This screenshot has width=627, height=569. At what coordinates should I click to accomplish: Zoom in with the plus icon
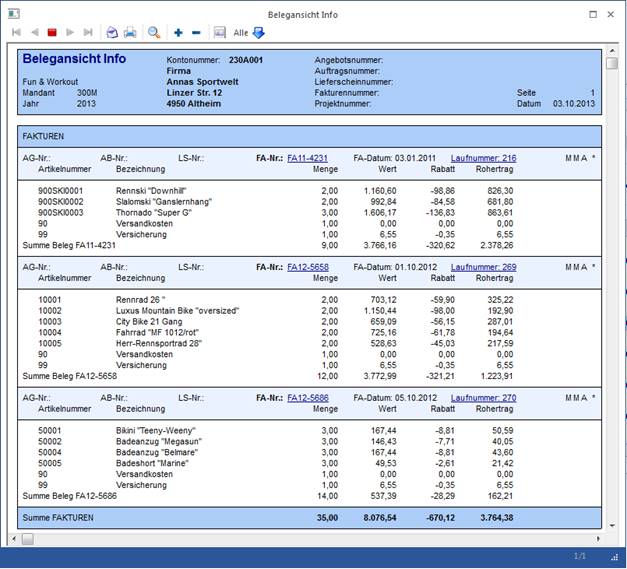pos(178,33)
